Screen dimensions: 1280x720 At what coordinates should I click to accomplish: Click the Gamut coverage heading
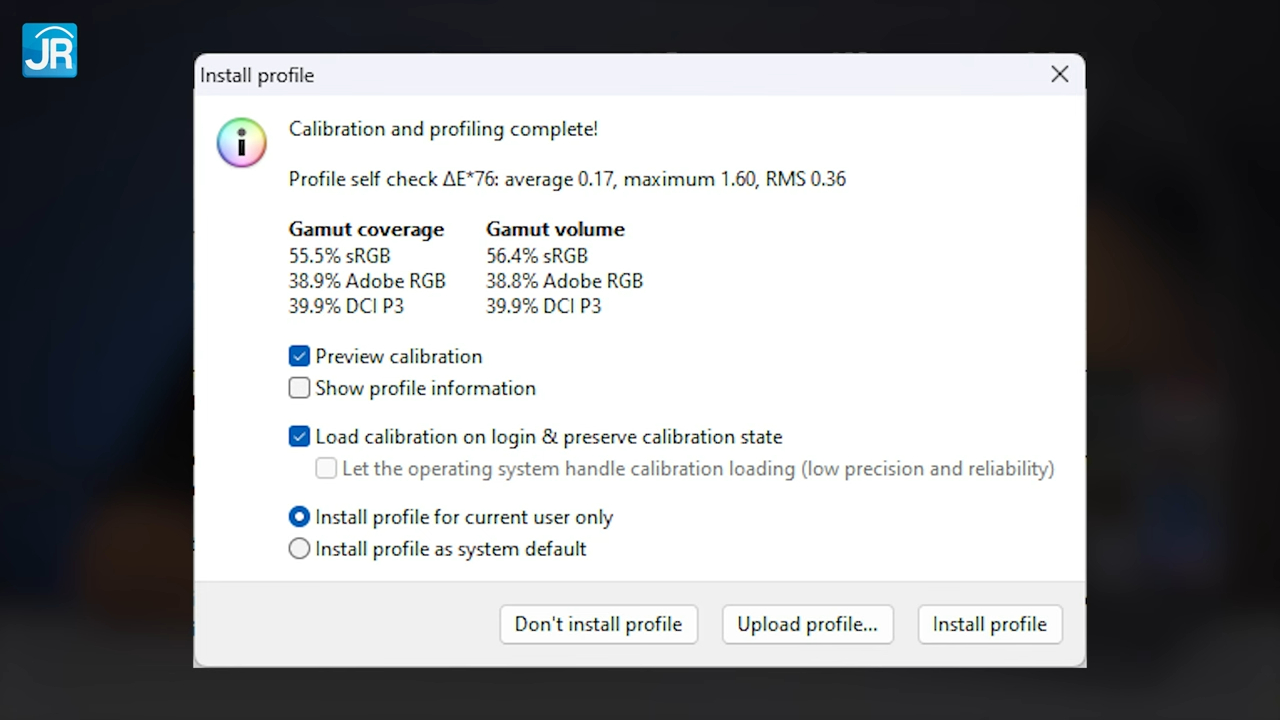[366, 229]
